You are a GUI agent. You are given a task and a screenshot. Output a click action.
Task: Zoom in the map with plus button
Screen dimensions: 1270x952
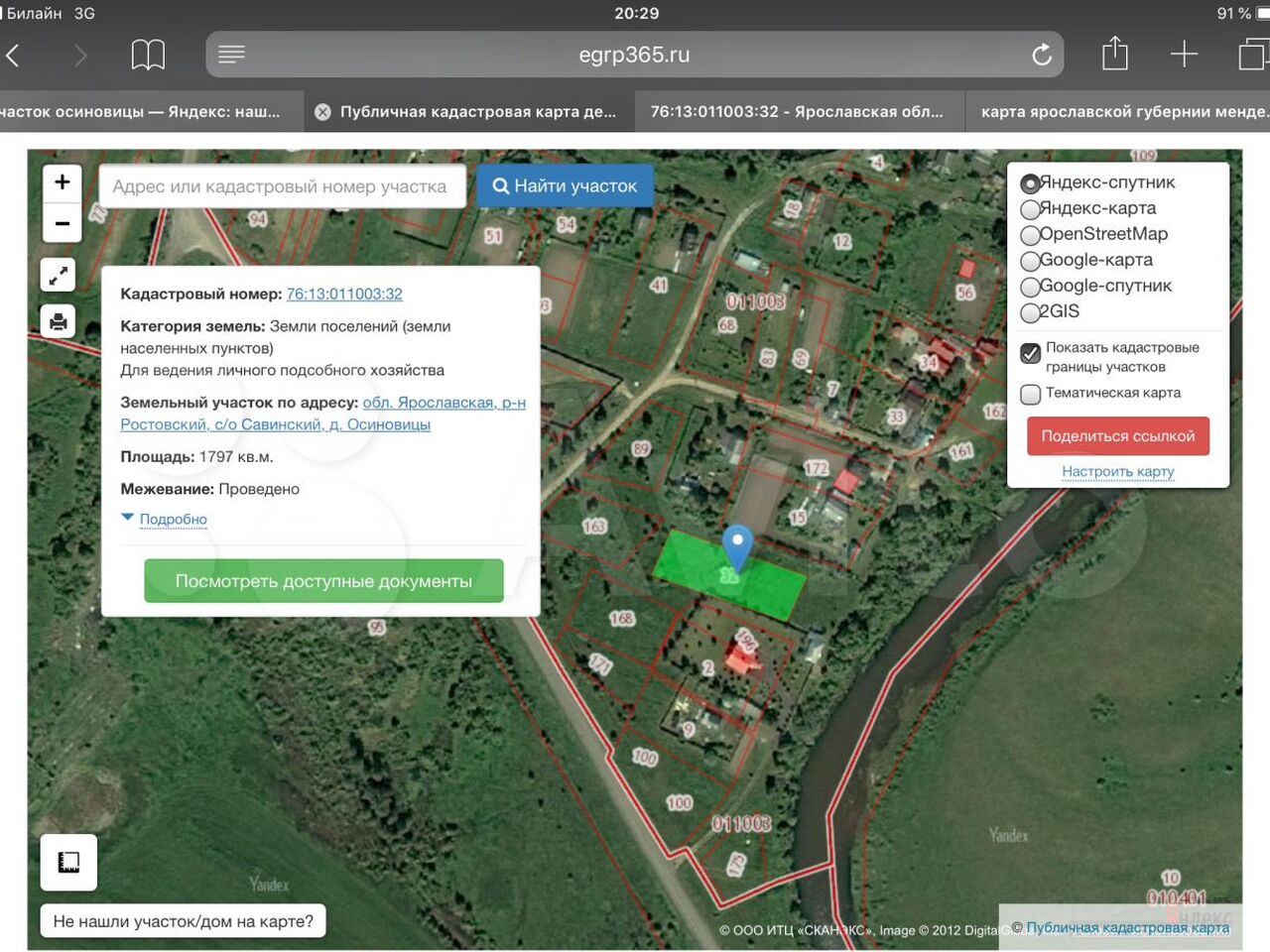coord(62,182)
